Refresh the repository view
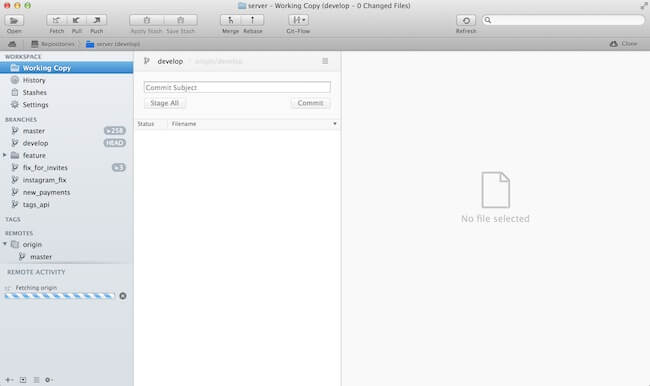The image size is (650, 386). pyautogui.click(x=466, y=20)
